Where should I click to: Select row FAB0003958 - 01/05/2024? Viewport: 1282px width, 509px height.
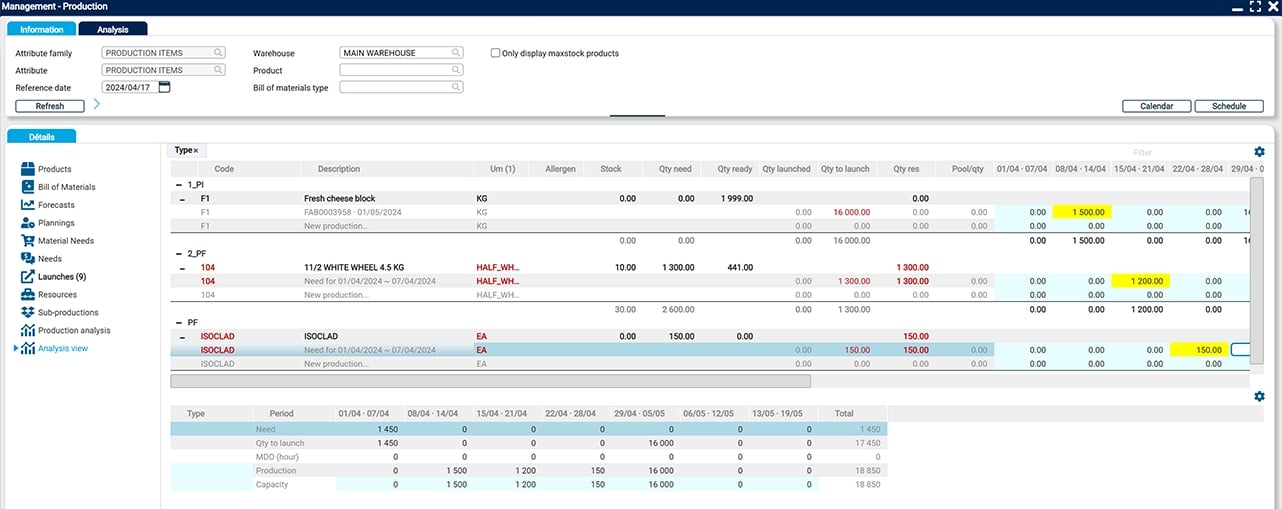point(710,213)
